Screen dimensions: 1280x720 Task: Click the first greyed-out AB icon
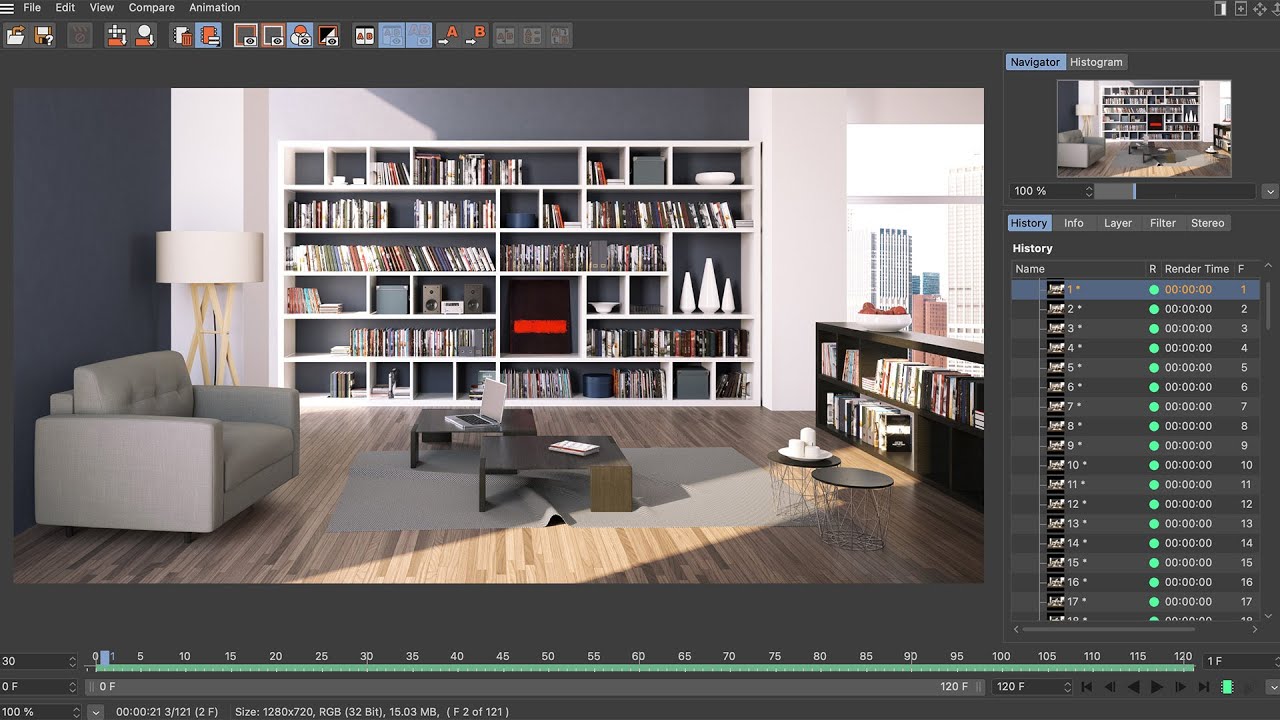coord(505,35)
